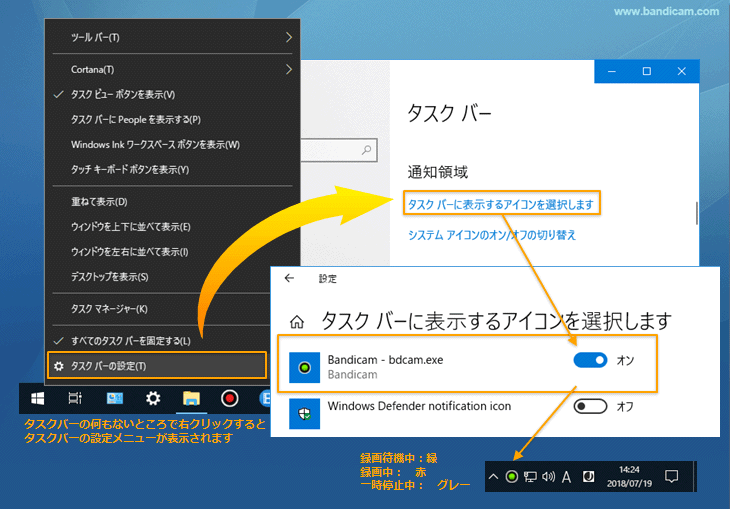The width and height of the screenshot is (730, 509).
Task: Open the Windows Start button
Action: pyautogui.click(x=38, y=399)
